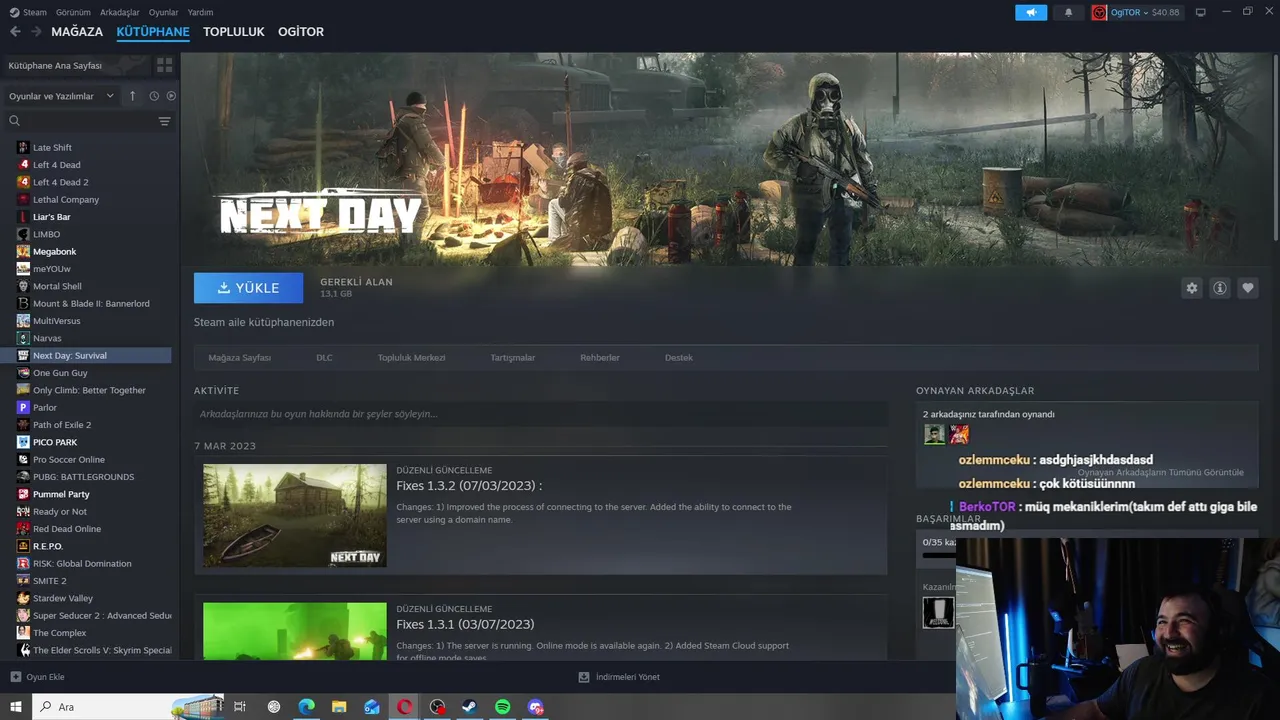This screenshot has height=720, width=1280.
Task: Open the Oyunlar menu
Action: 164,12
